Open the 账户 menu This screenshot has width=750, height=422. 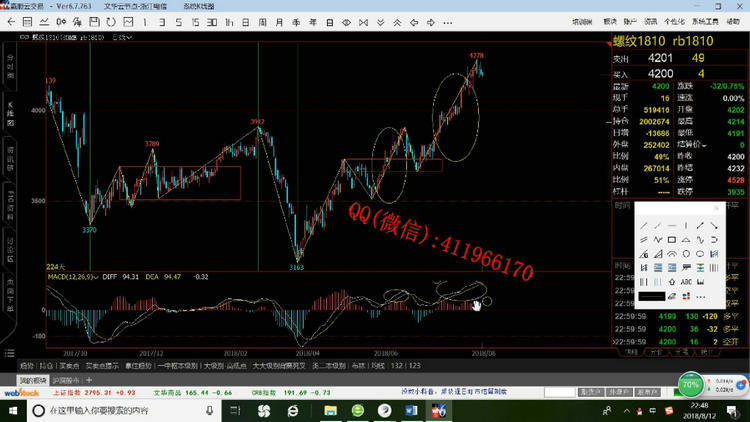(631, 20)
